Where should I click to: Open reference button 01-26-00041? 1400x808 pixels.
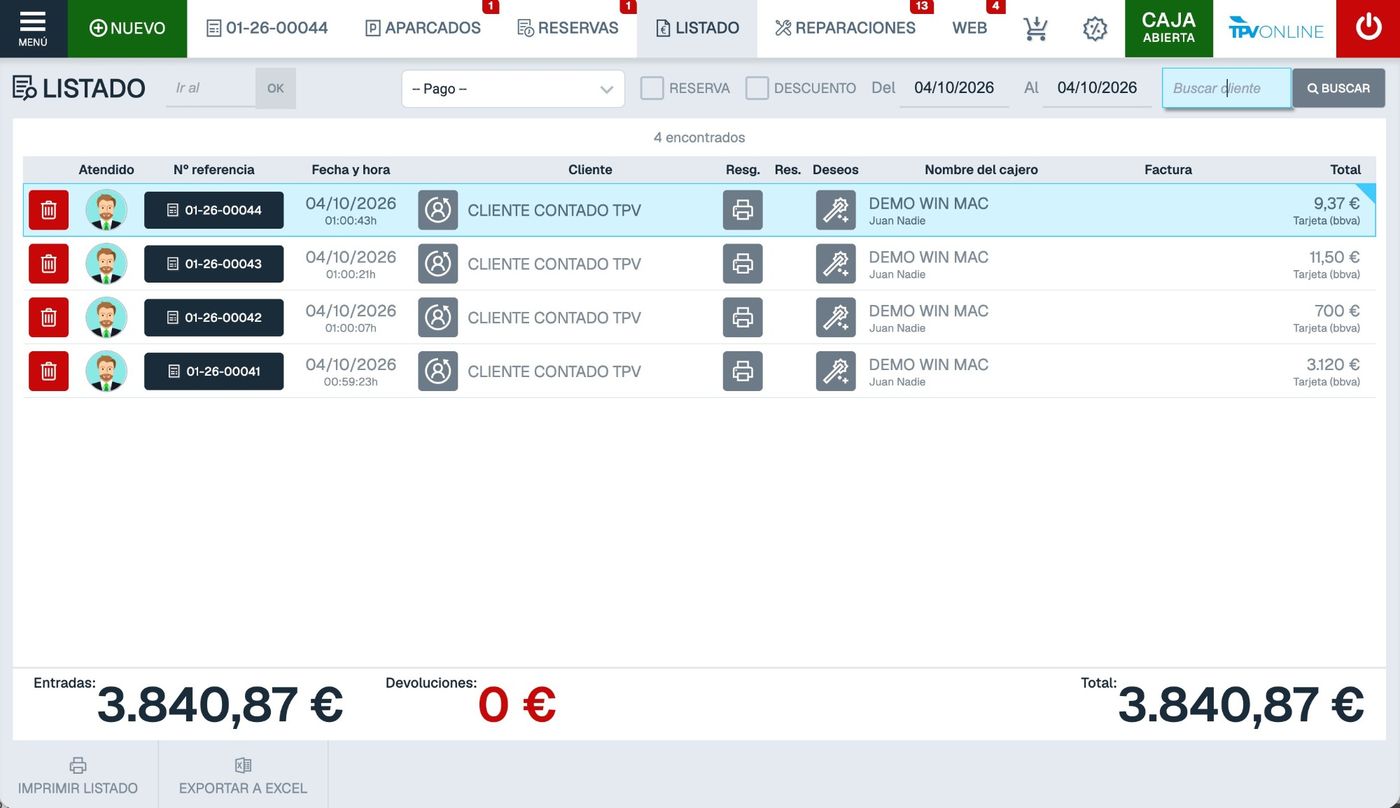(214, 371)
